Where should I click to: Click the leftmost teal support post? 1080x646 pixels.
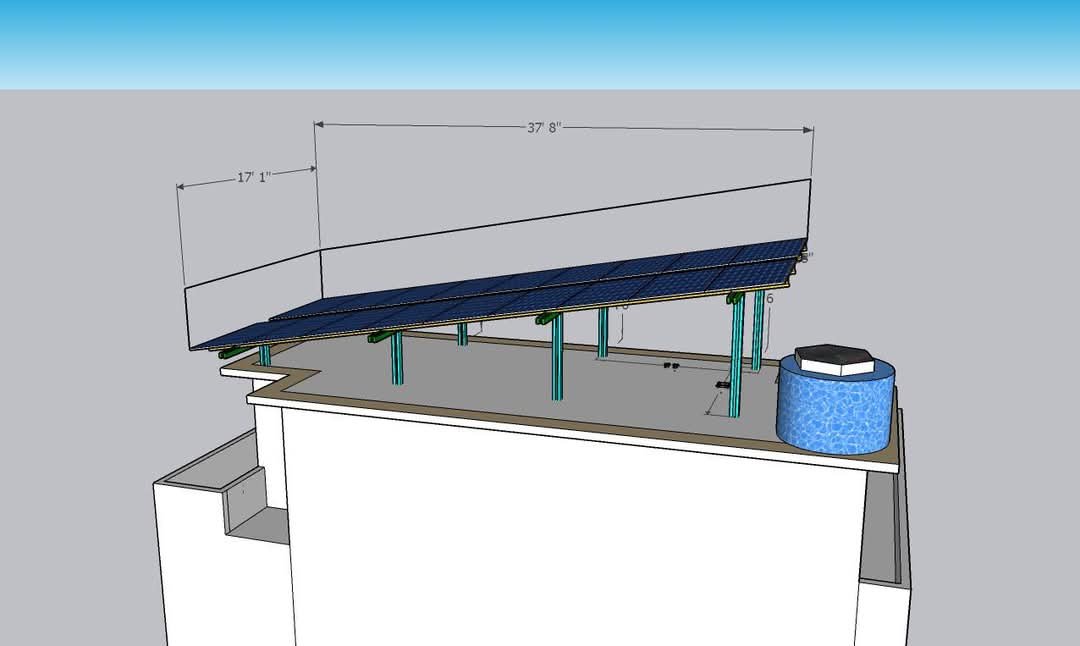[265, 355]
